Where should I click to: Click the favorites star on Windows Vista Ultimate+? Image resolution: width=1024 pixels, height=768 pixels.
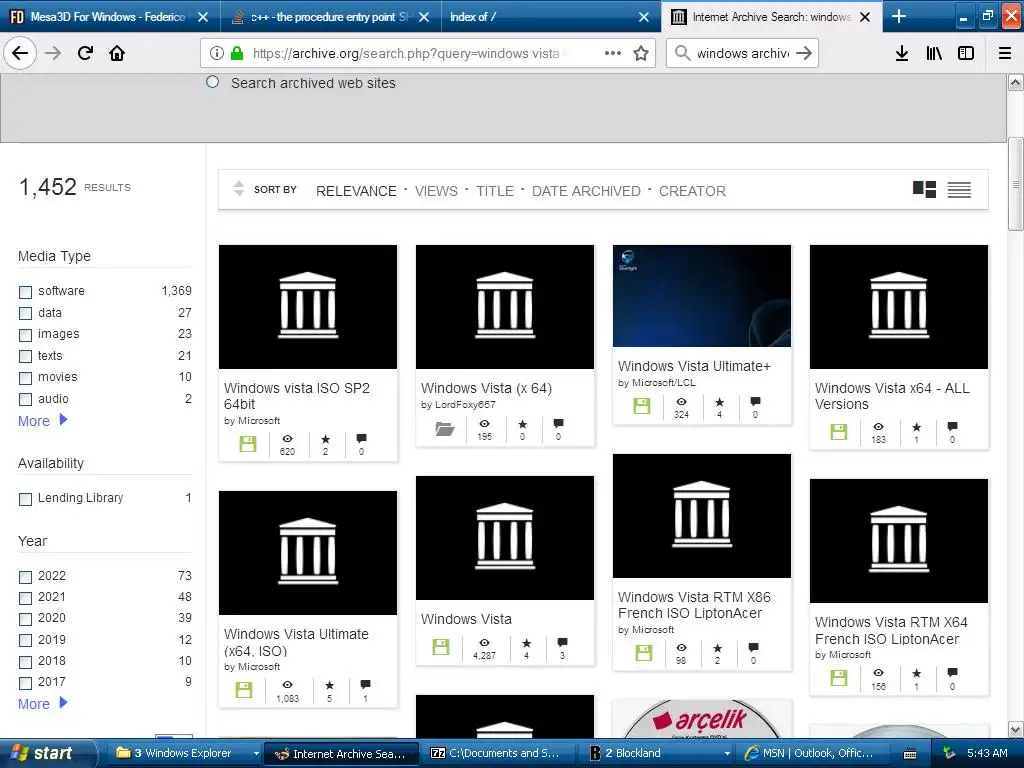(719, 402)
